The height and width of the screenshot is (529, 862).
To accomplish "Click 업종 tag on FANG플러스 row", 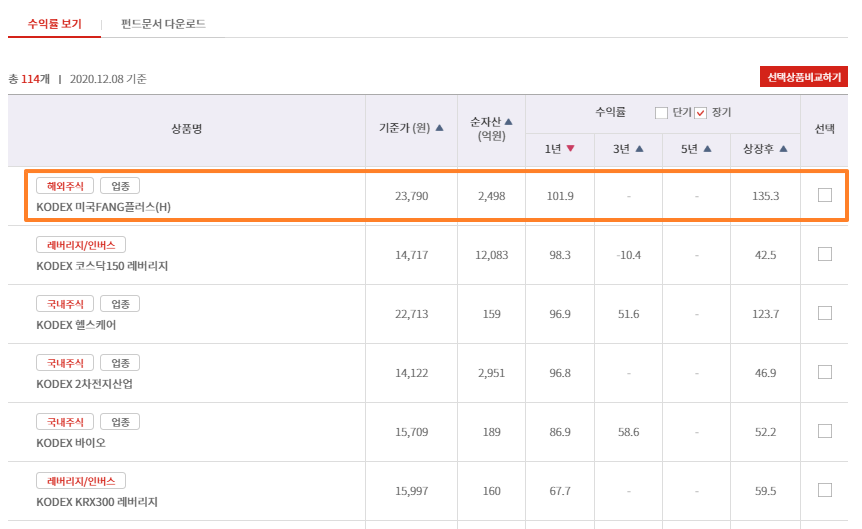I will pos(120,186).
